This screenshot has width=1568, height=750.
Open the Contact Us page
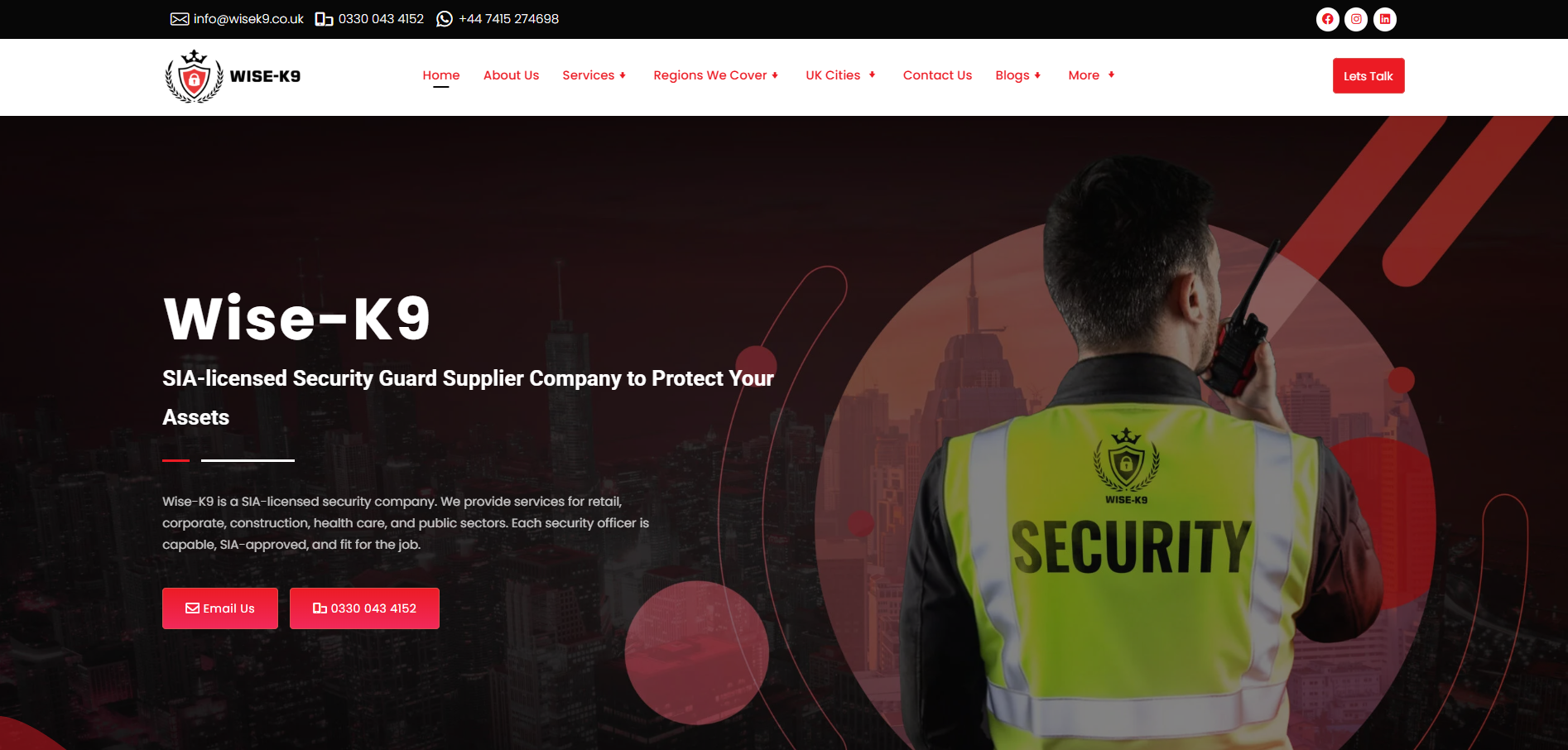pyautogui.click(x=937, y=75)
